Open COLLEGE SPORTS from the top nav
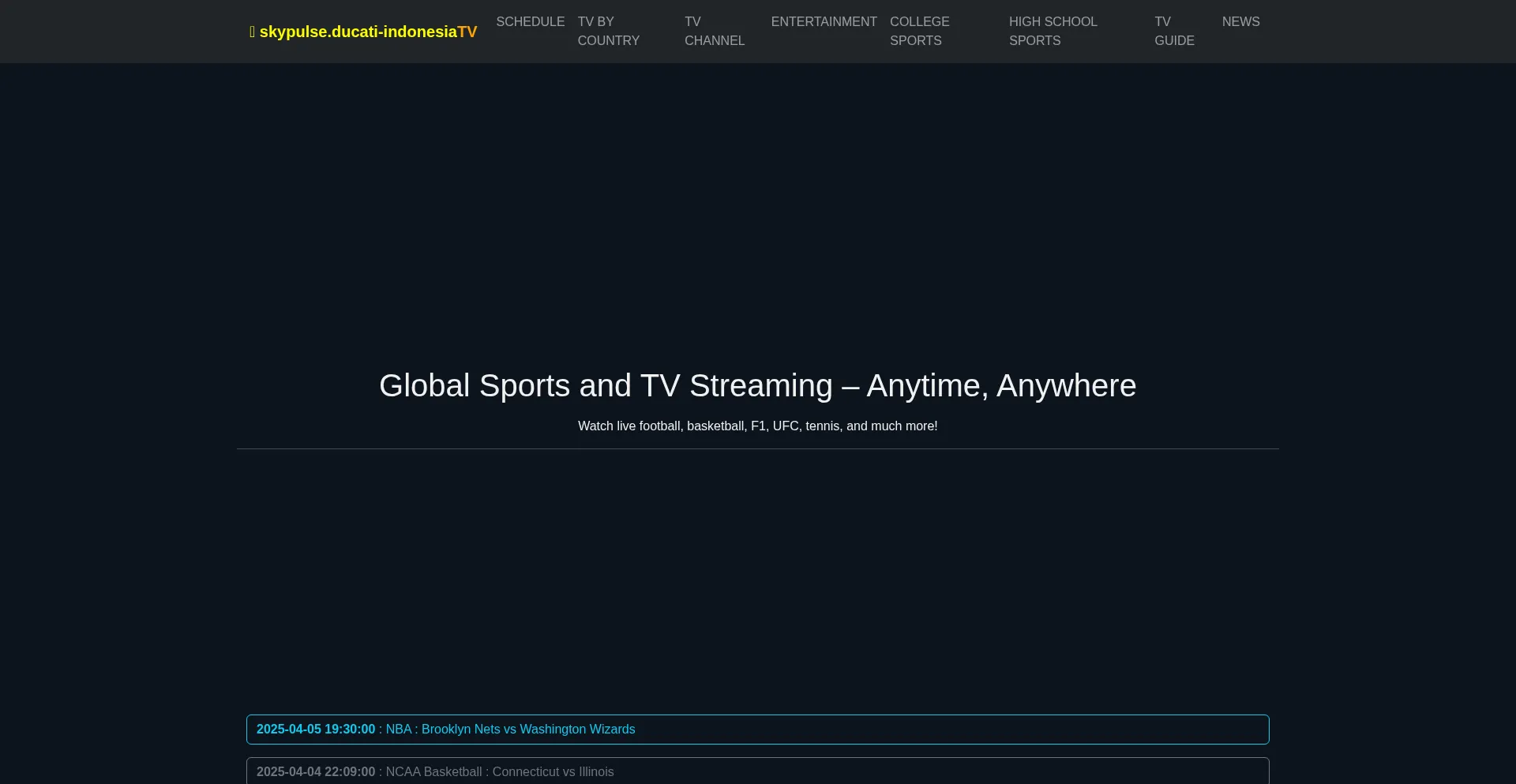1516x784 pixels. coord(920,32)
